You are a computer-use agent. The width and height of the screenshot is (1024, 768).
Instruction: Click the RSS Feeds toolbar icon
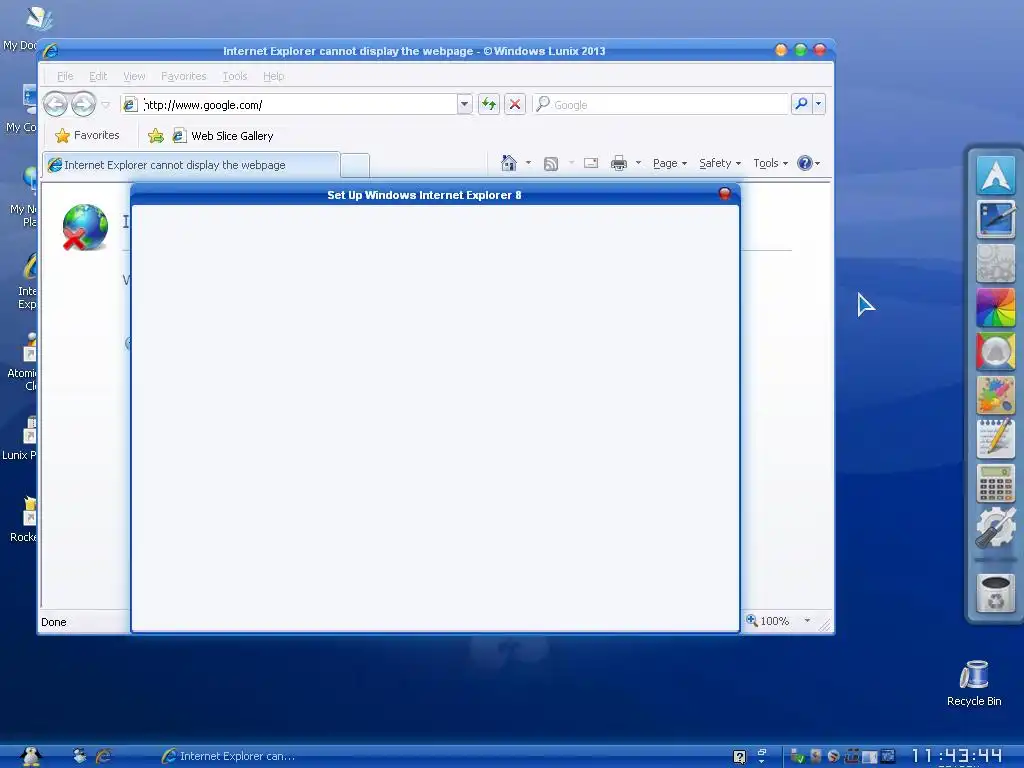(x=551, y=163)
